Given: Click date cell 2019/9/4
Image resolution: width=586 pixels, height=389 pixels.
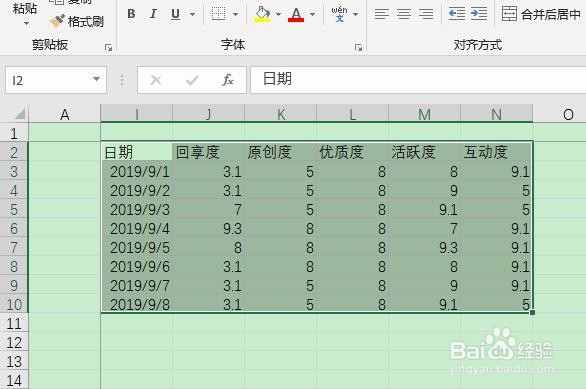Looking at the screenshot, I should (x=137, y=228).
